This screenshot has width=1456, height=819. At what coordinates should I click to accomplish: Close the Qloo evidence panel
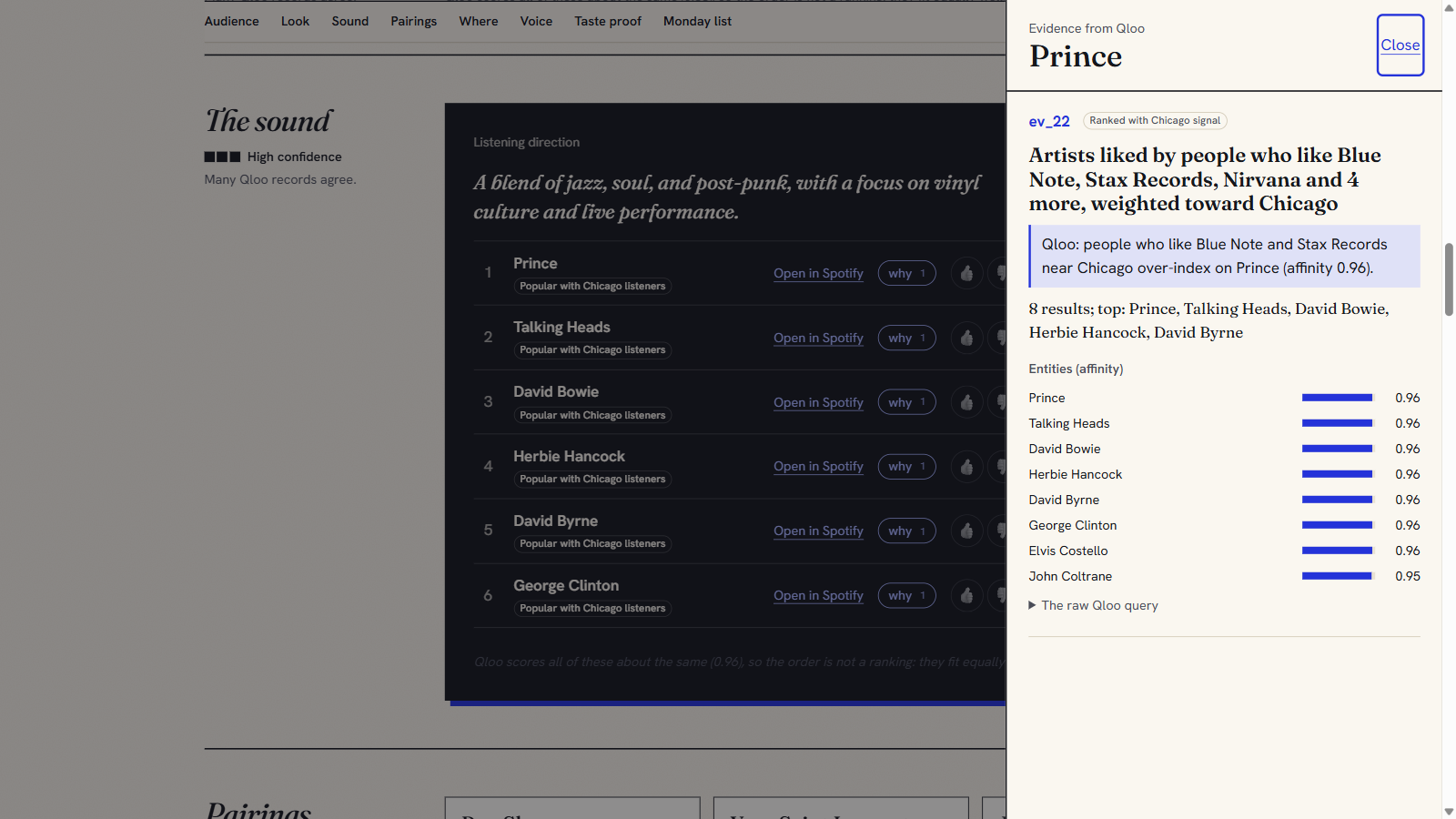coord(1400,45)
